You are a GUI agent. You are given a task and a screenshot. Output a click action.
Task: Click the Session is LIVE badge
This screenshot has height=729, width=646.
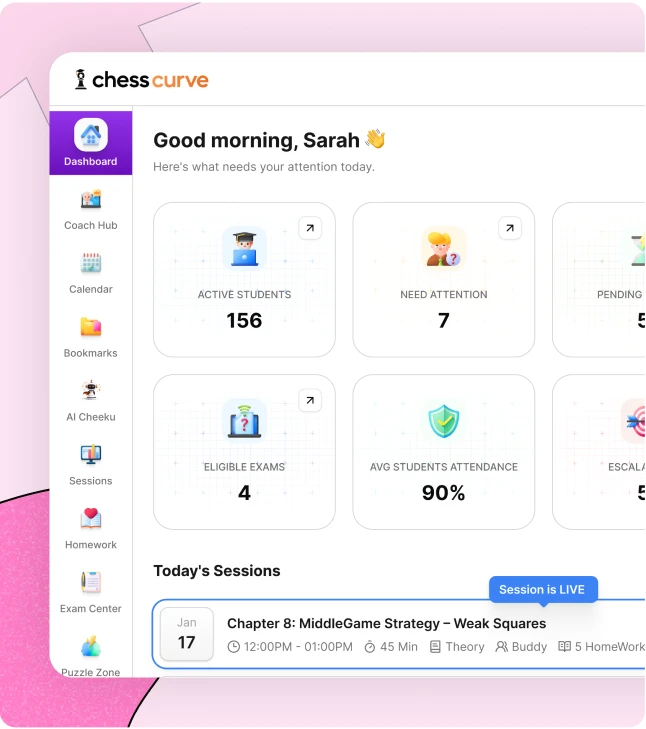(543, 590)
